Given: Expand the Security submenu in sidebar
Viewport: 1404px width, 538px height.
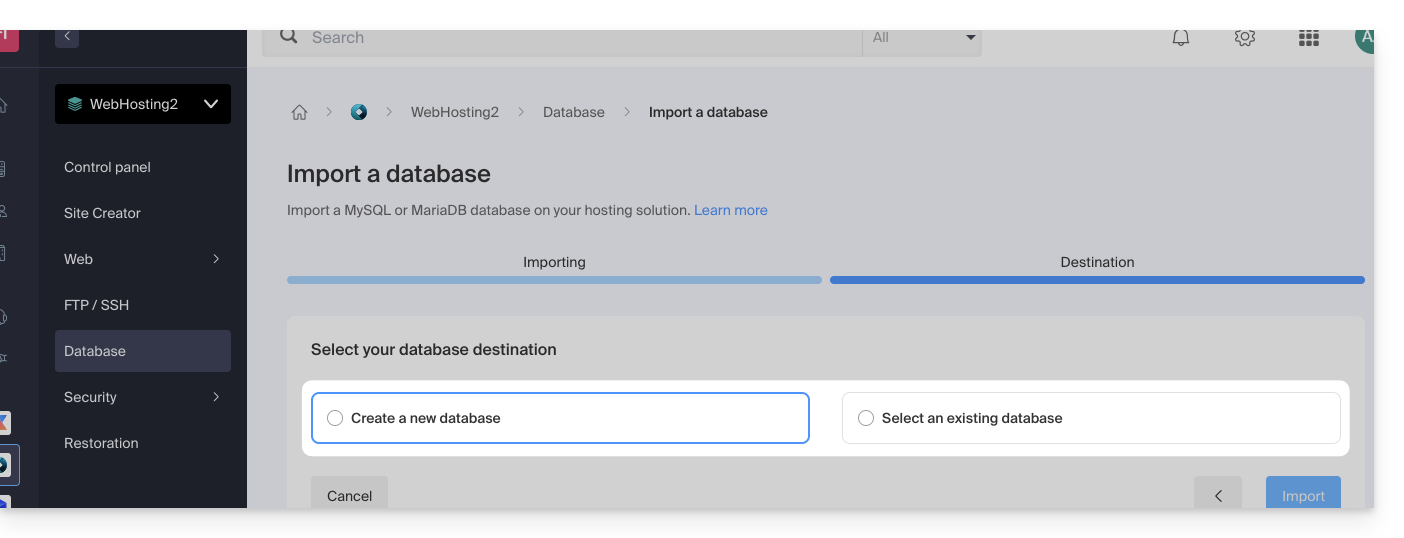Looking at the screenshot, I should [216, 397].
